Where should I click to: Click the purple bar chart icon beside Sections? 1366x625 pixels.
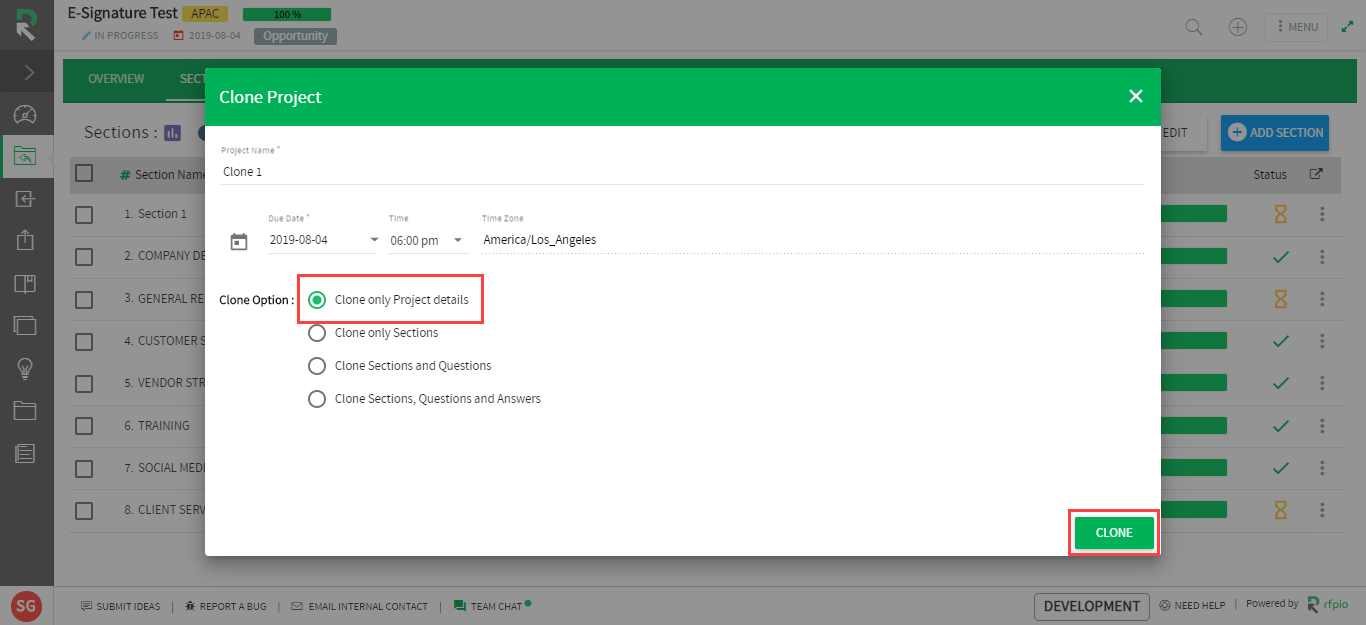point(173,132)
